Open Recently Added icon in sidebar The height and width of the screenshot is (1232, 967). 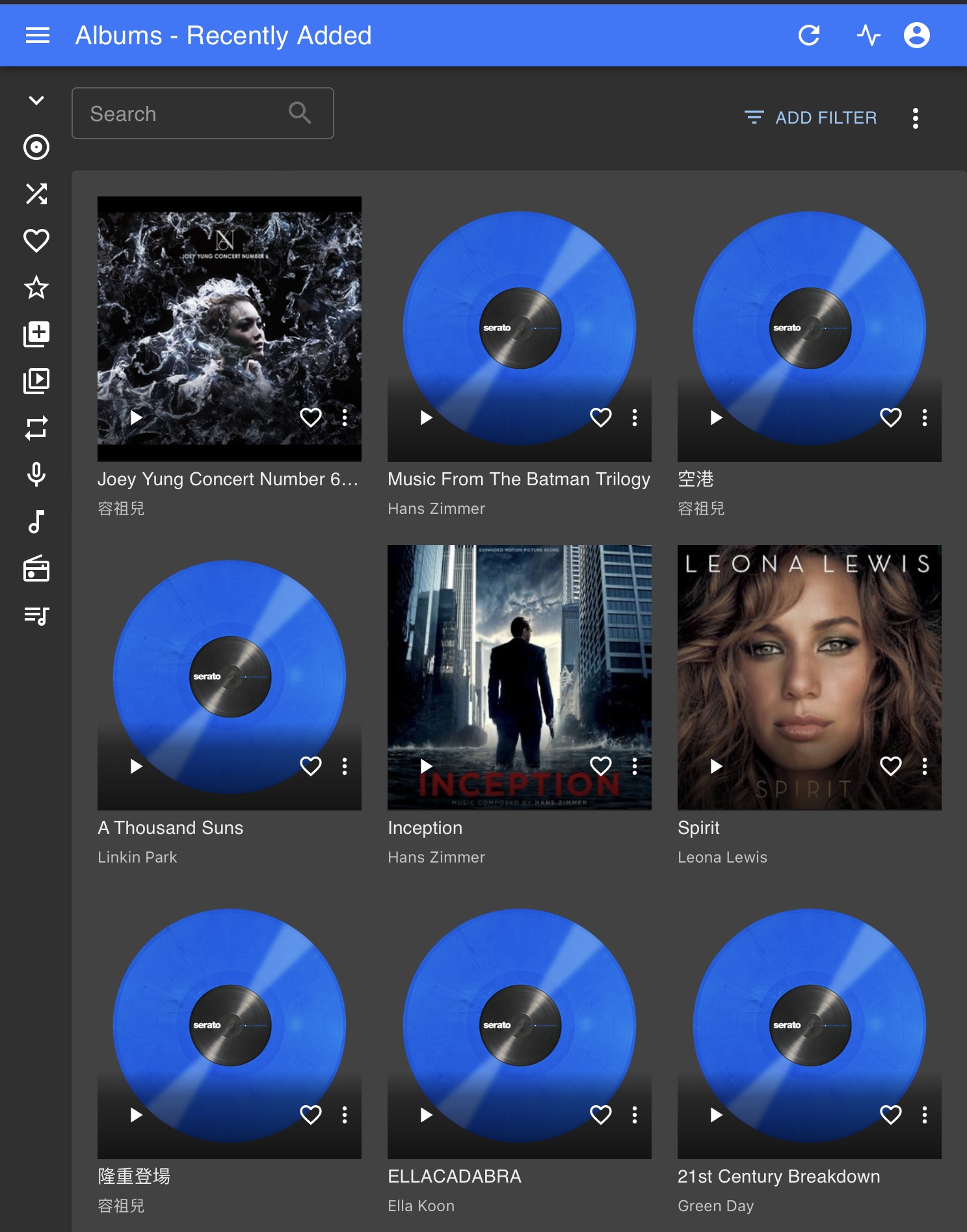point(36,334)
